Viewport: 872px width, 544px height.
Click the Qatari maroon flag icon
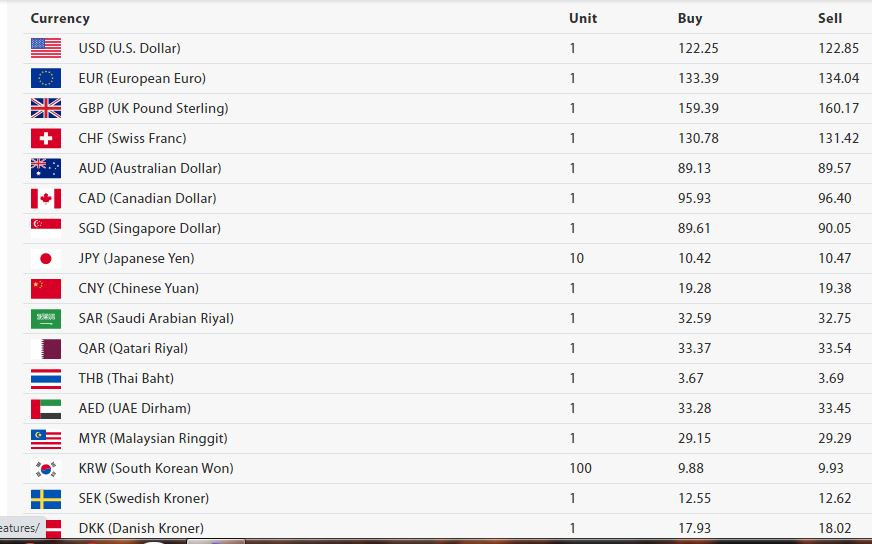click(46, 349)
